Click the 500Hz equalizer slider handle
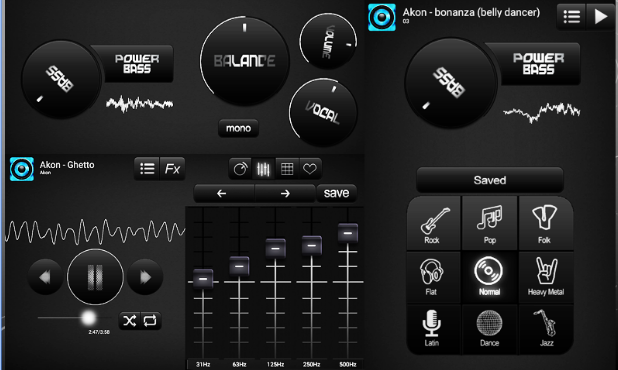Screen dimensions: 618x370 (348, 233)
